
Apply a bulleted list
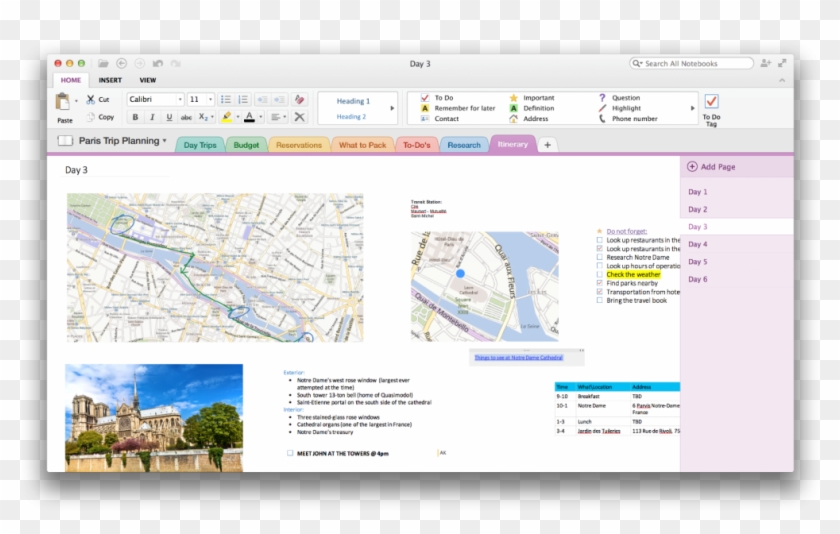point(226,99)
